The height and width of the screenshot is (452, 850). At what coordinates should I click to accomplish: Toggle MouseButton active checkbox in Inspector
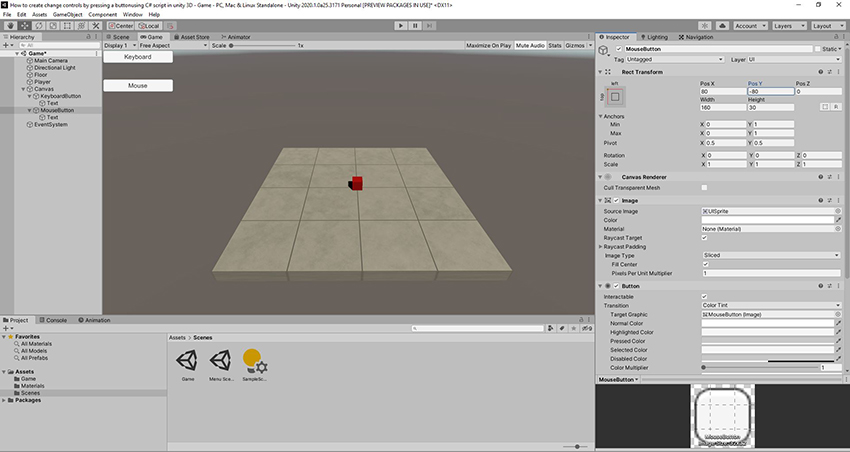pyautogui.click(x=620, y=49)
